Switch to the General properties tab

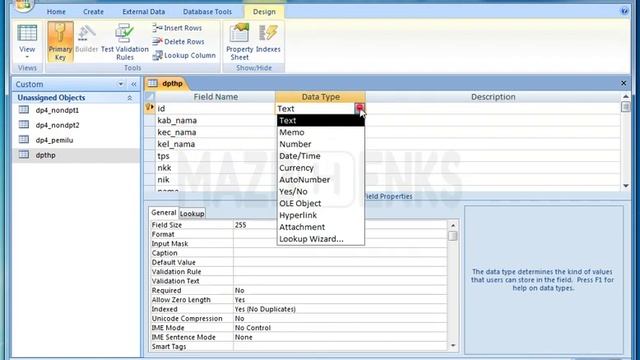tap(164, 213)
